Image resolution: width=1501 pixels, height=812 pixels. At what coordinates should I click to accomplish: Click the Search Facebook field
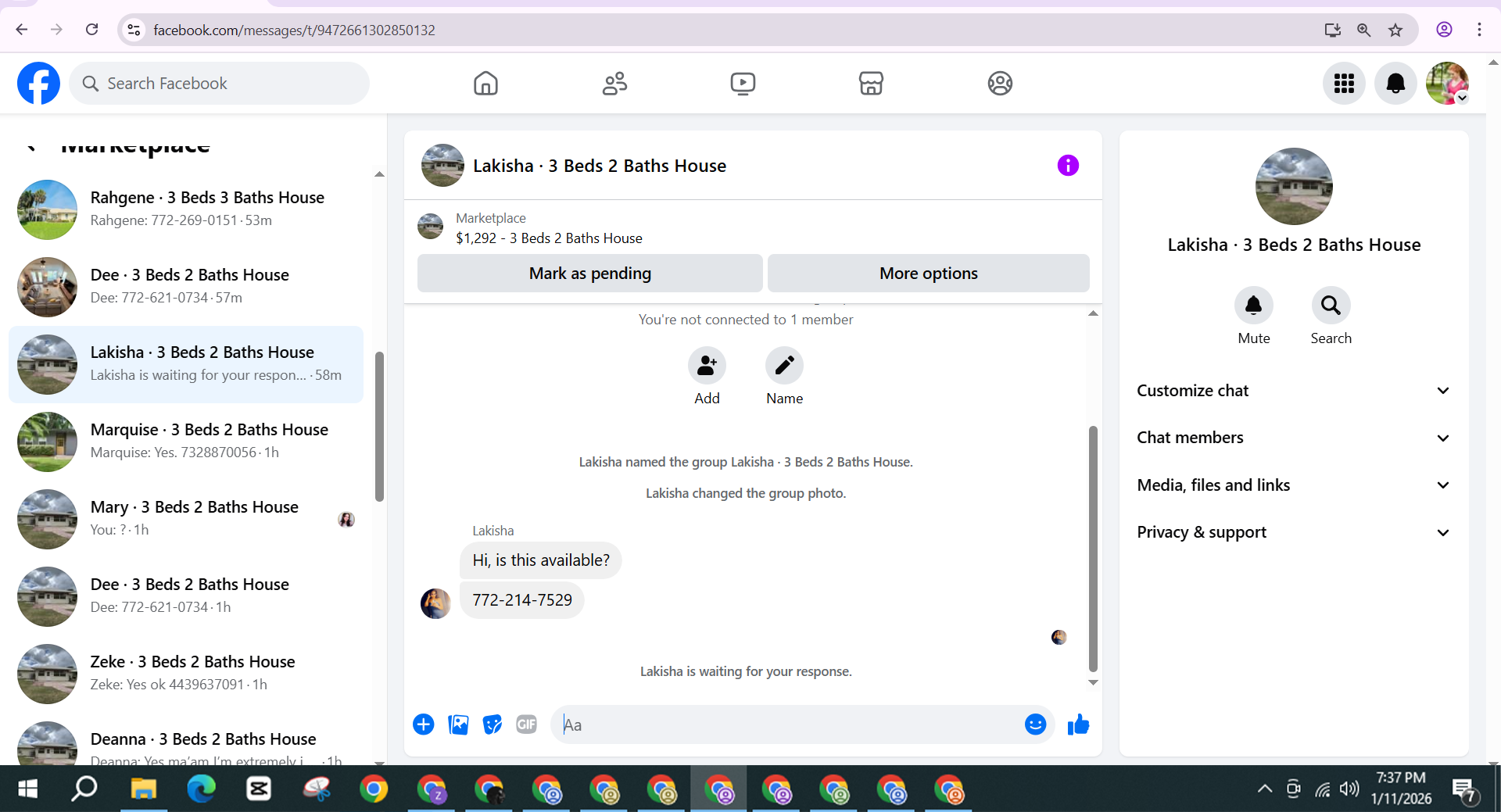pos(220,84)
